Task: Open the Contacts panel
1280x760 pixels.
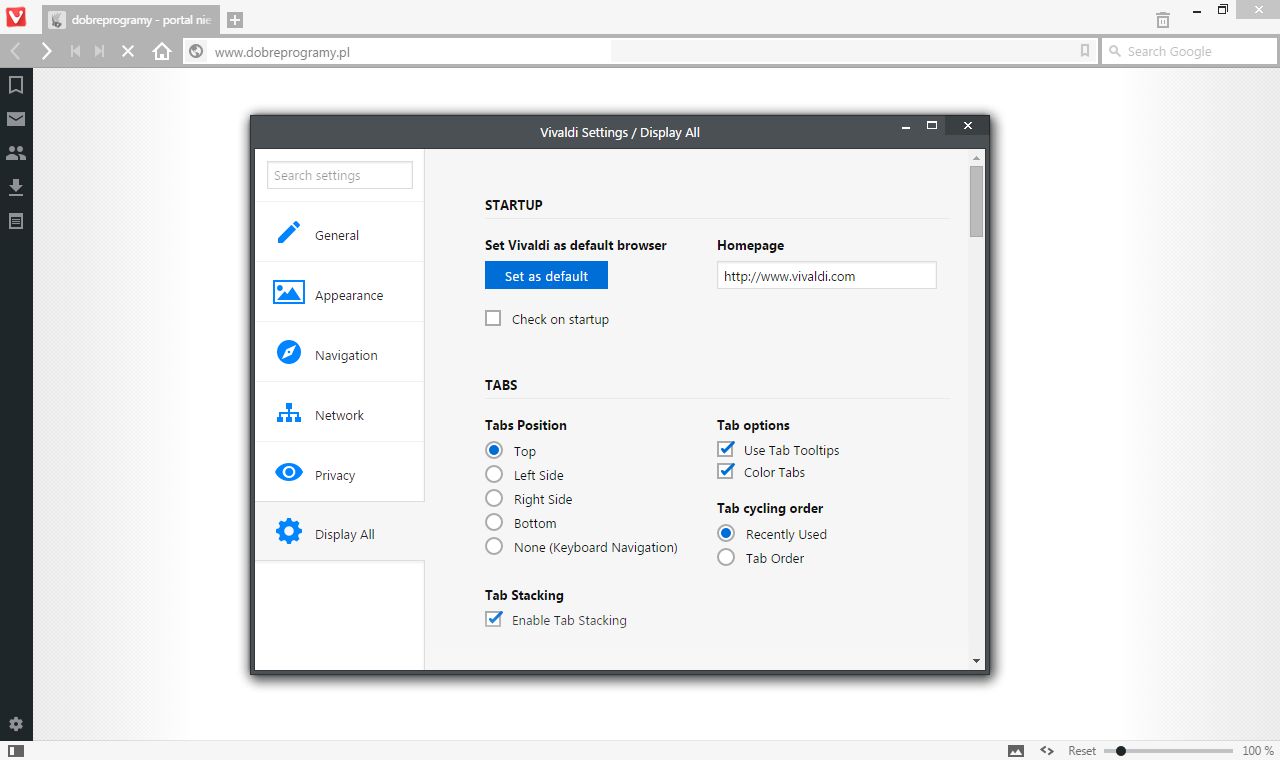Action: coord(16,153)
